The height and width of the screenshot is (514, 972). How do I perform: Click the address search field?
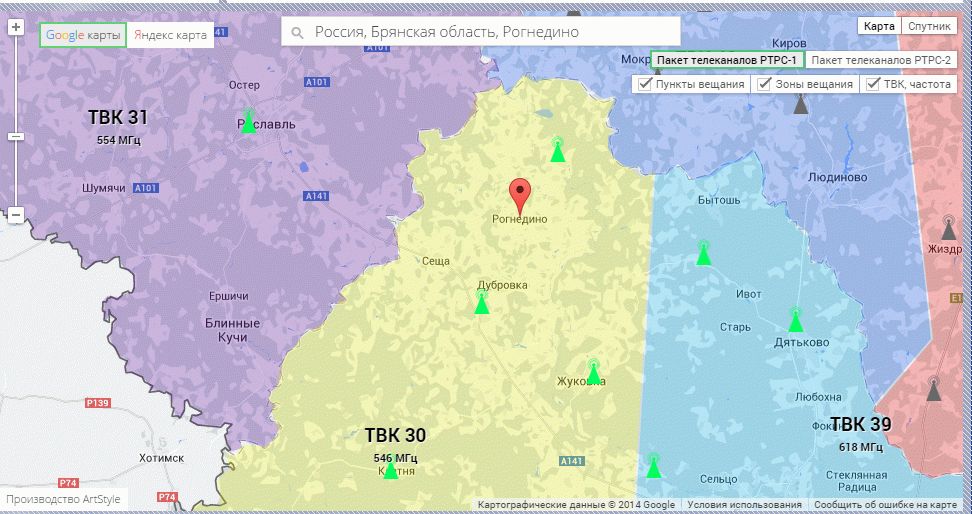(490, 32)
